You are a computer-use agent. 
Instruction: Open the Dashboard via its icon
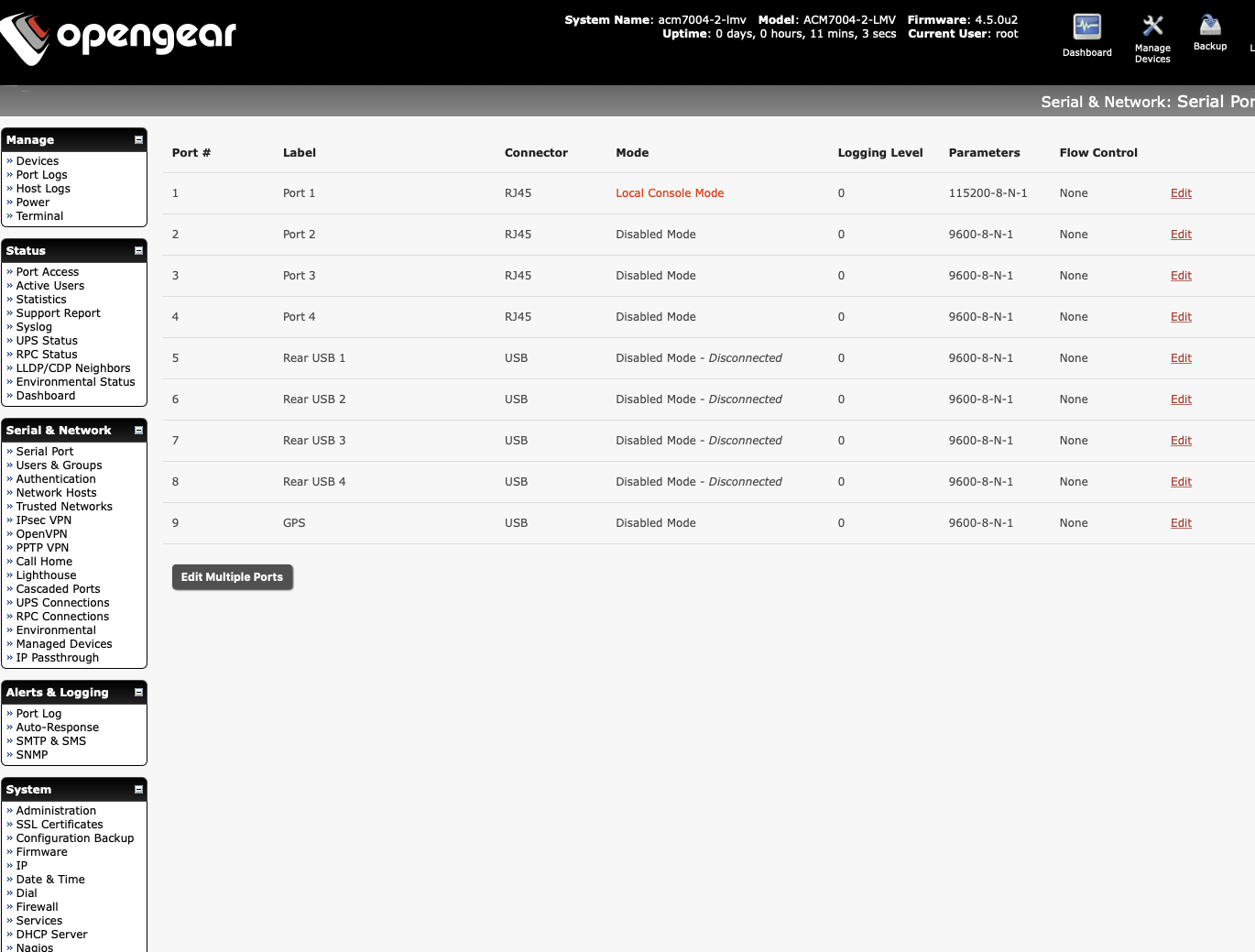pos(1086,30)
